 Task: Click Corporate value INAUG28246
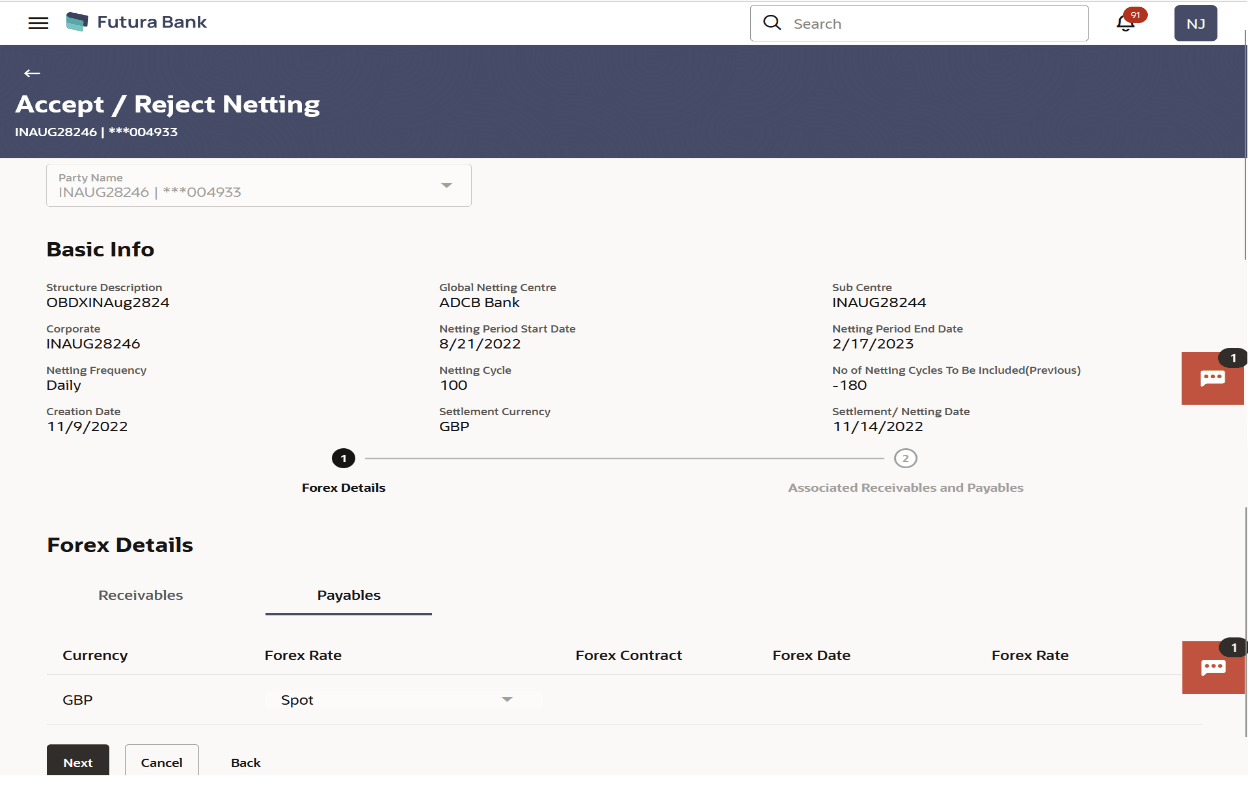(x=93, y=344)
